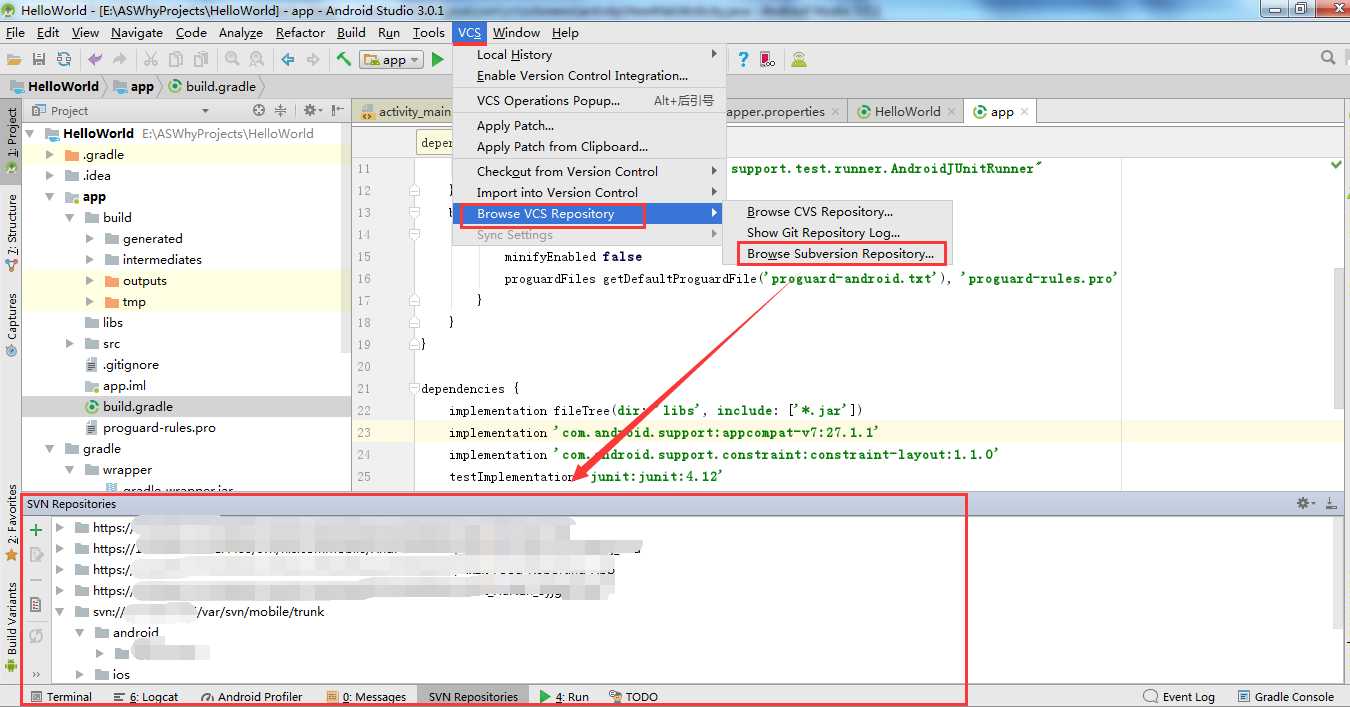Click the Android robot toolbar icon
The width and height of the screenshot is (1350, 707).
tap(799, 60)
